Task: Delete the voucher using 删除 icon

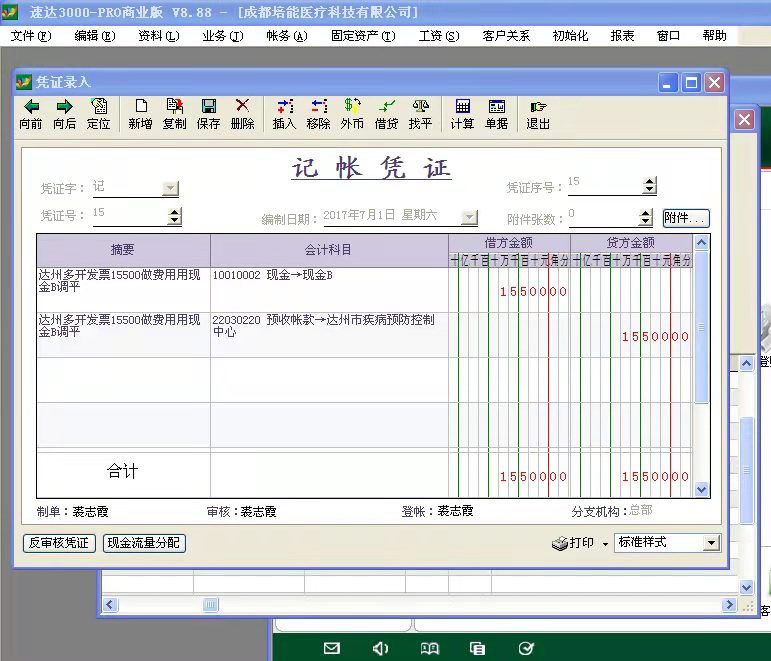Action: [242, 107]
